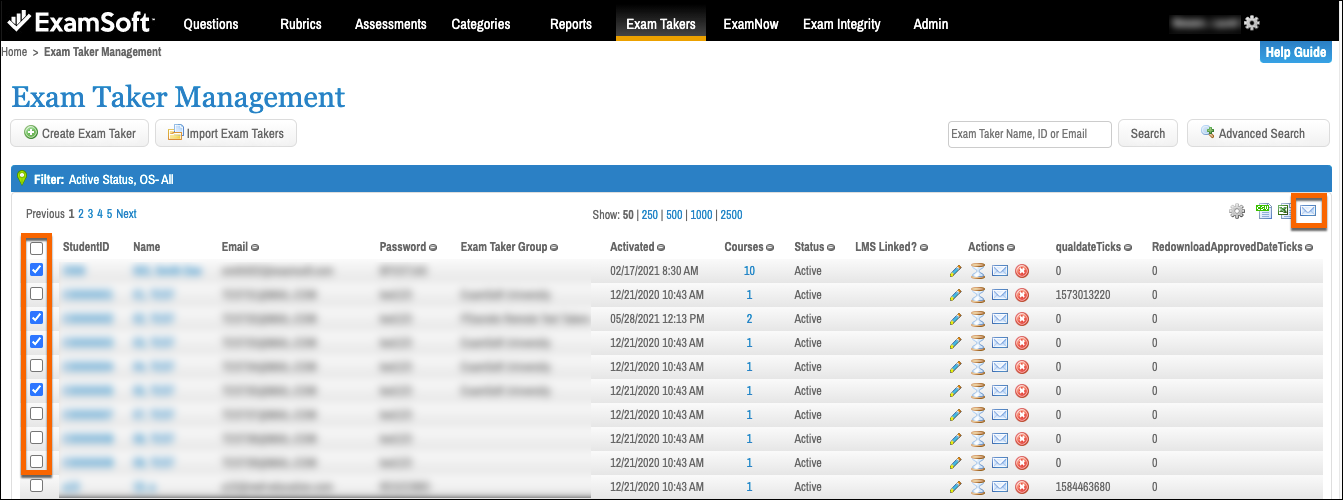
Task: Click red X icon in 1584463680 row
Action: tap(1022, 487)
